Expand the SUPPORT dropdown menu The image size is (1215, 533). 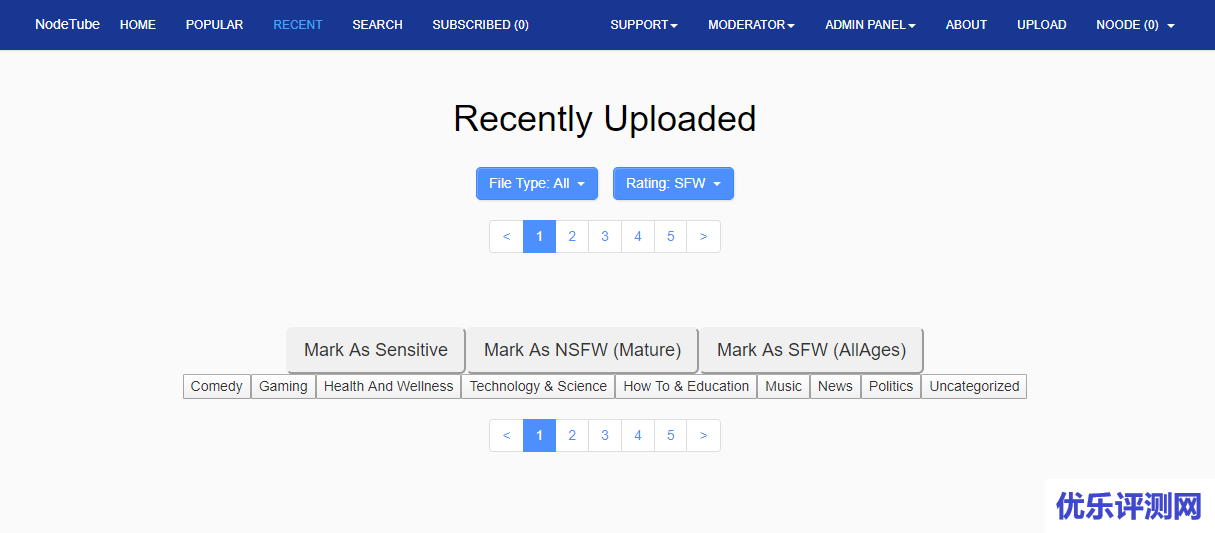(x=644, y=25)
